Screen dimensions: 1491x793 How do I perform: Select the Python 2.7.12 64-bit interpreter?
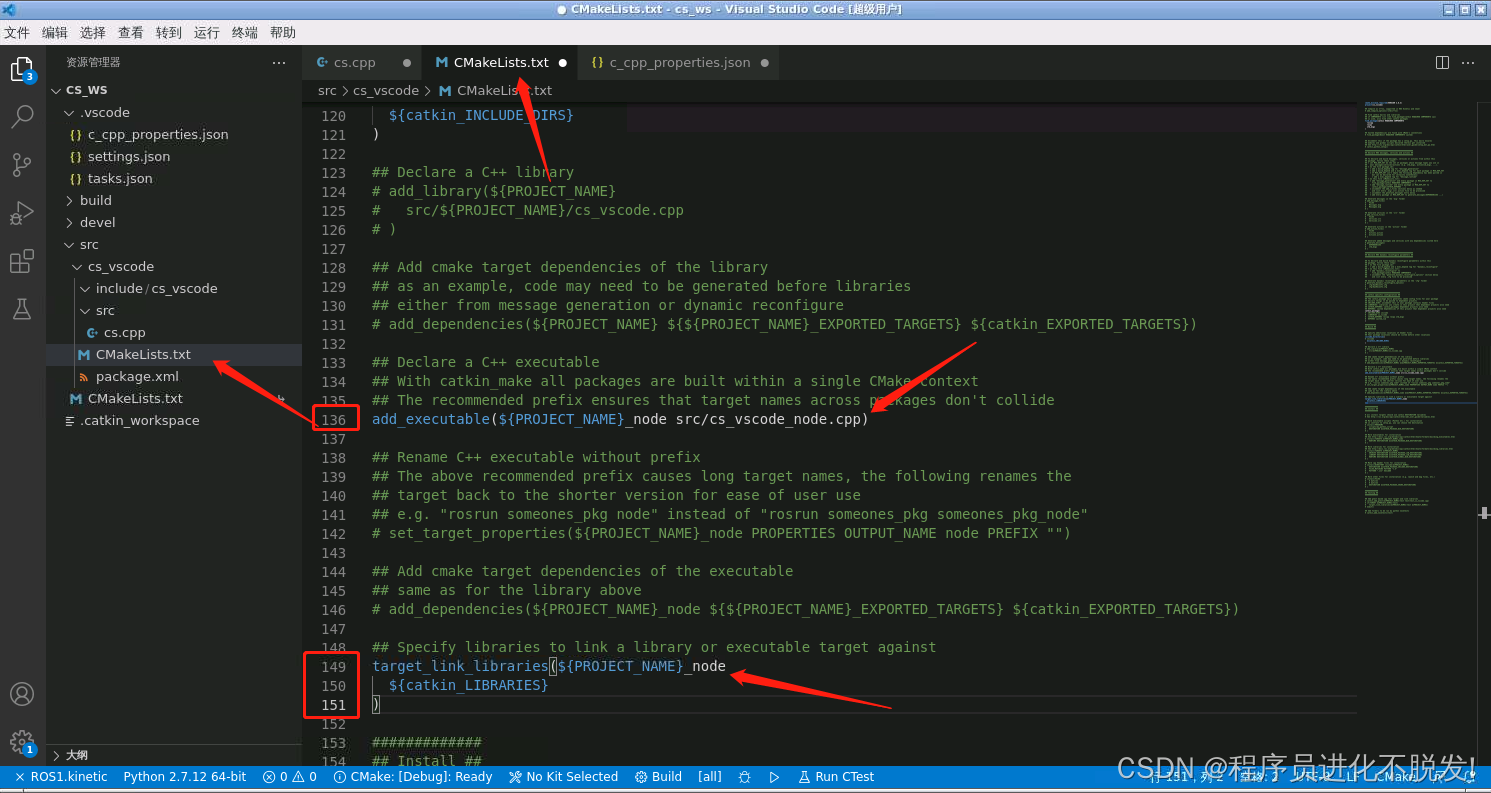pos(185,777)
